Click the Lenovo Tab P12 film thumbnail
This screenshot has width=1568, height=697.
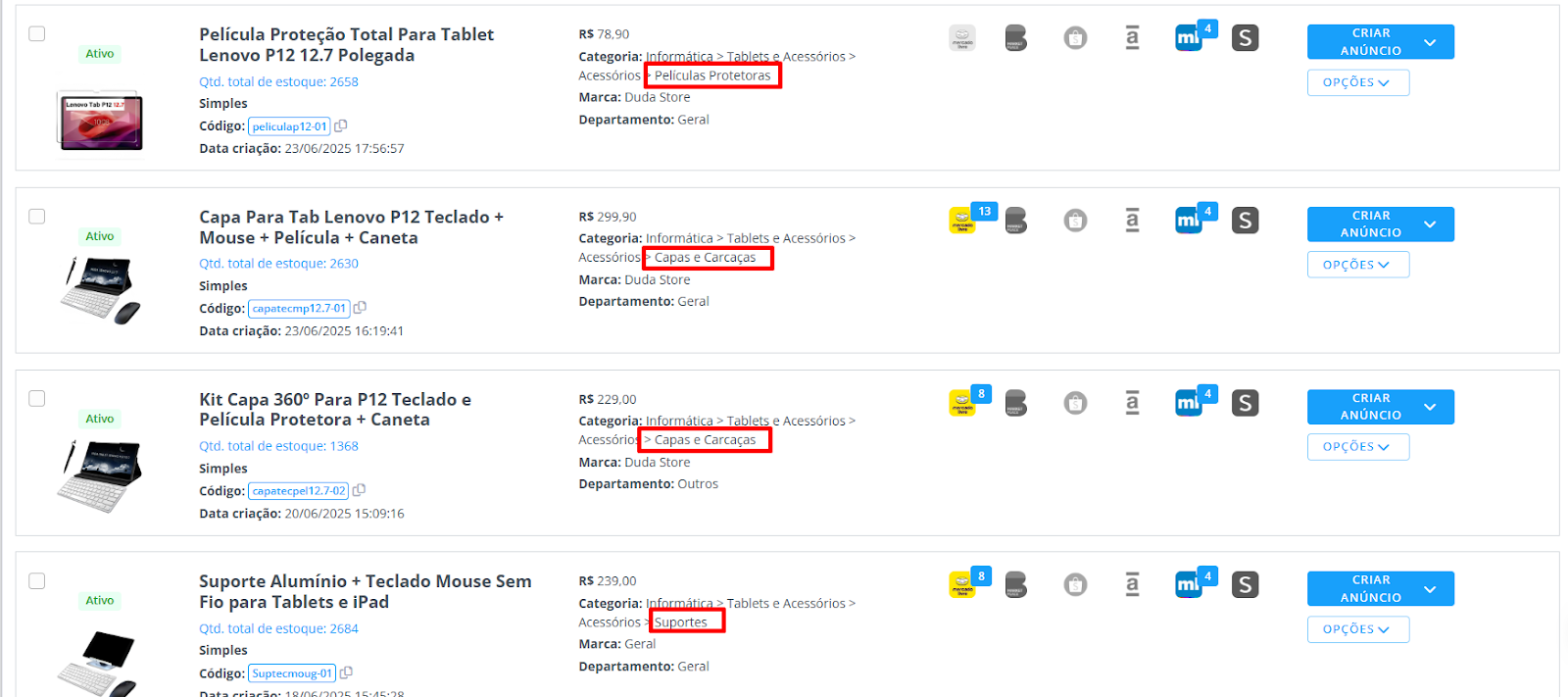[101, 123]
